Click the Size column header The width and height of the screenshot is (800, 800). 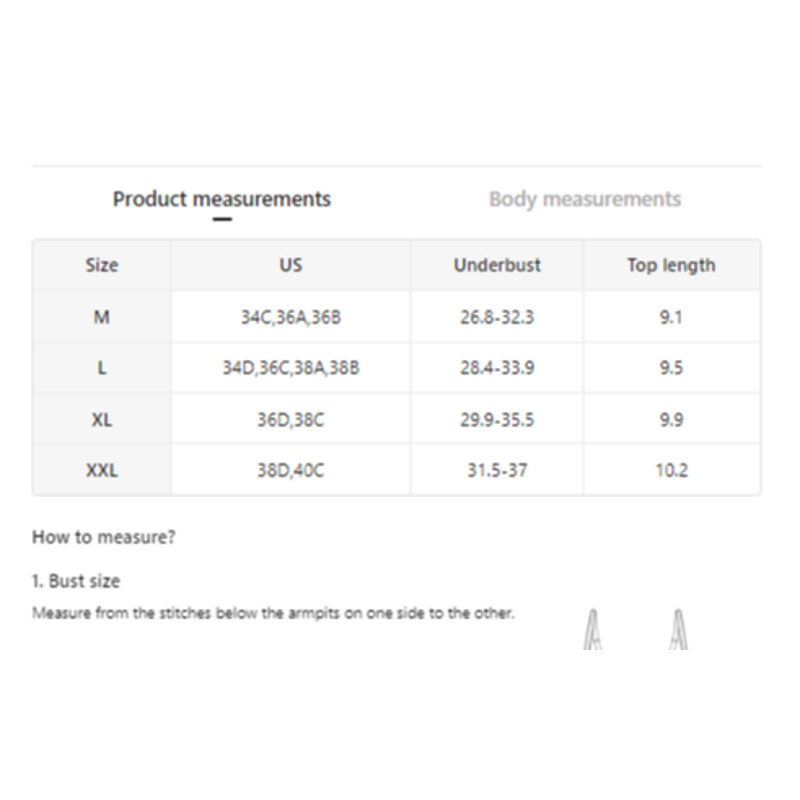pyautogui.click(x=102, y=265)
